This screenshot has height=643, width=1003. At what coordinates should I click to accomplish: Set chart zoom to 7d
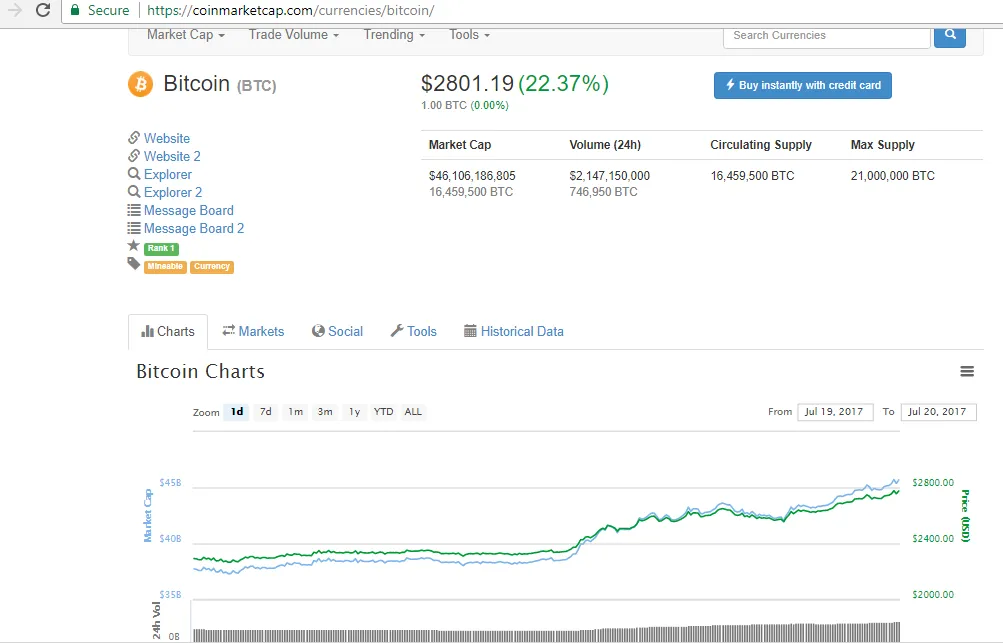265,411
